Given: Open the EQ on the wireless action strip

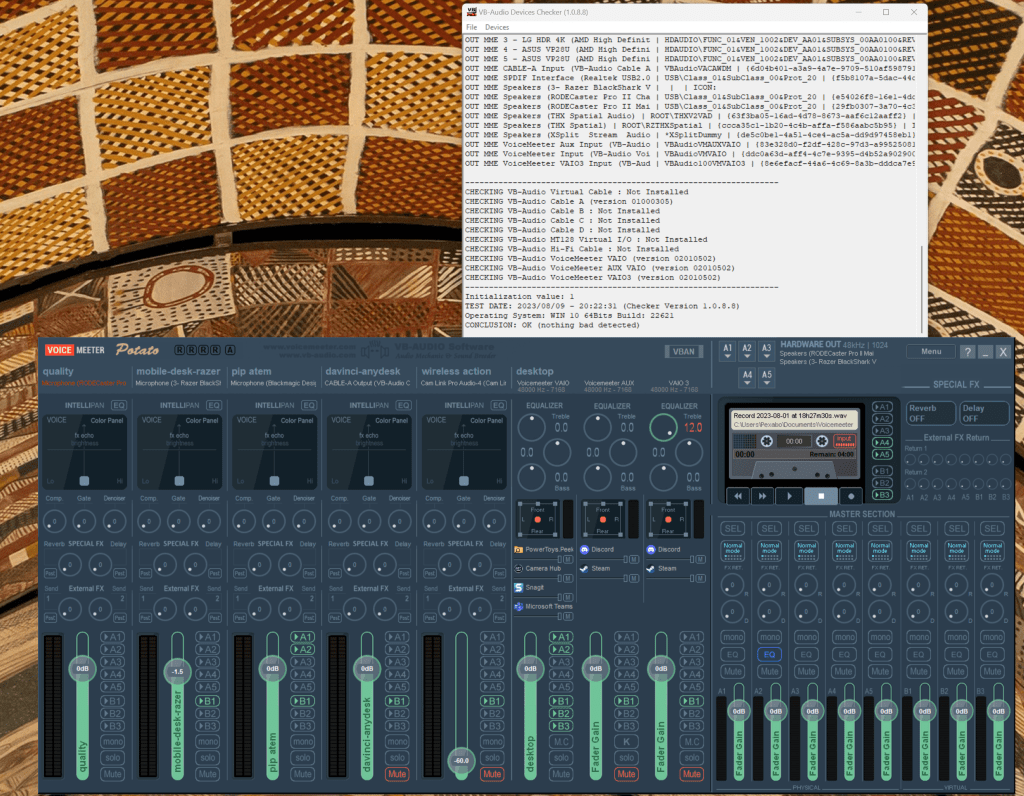Looking at the screenshot, I should click(x=499, y=405).
